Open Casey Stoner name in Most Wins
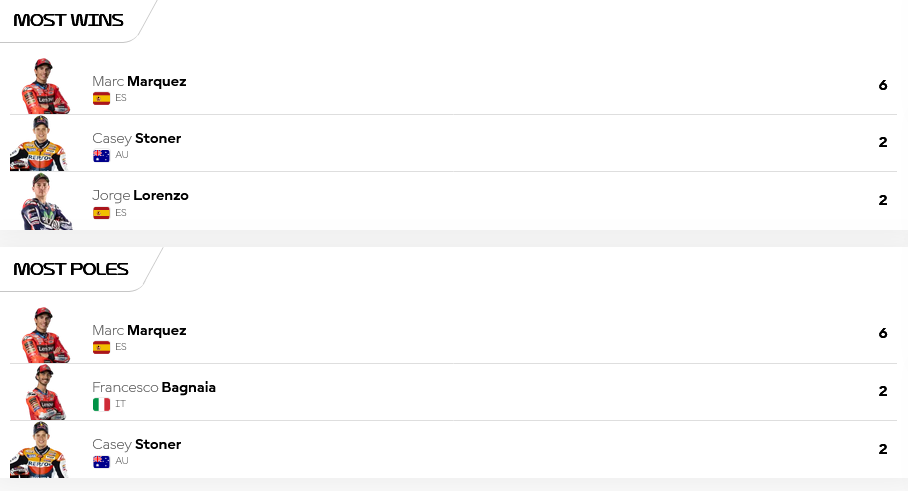 pos(137,138)
